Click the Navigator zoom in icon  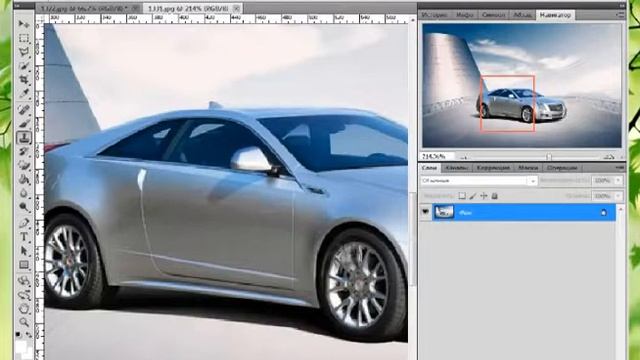coord(609,157)
